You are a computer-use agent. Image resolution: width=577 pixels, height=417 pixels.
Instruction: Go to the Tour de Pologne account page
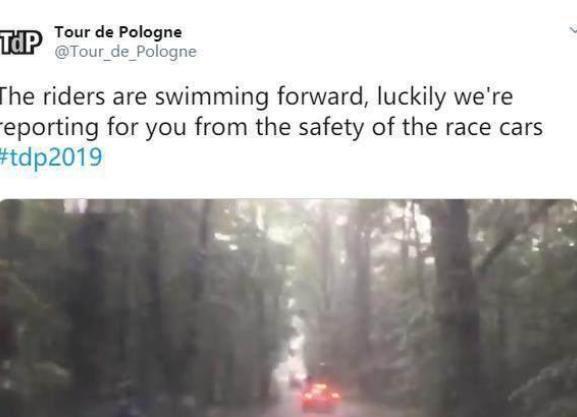pos(118,32)
